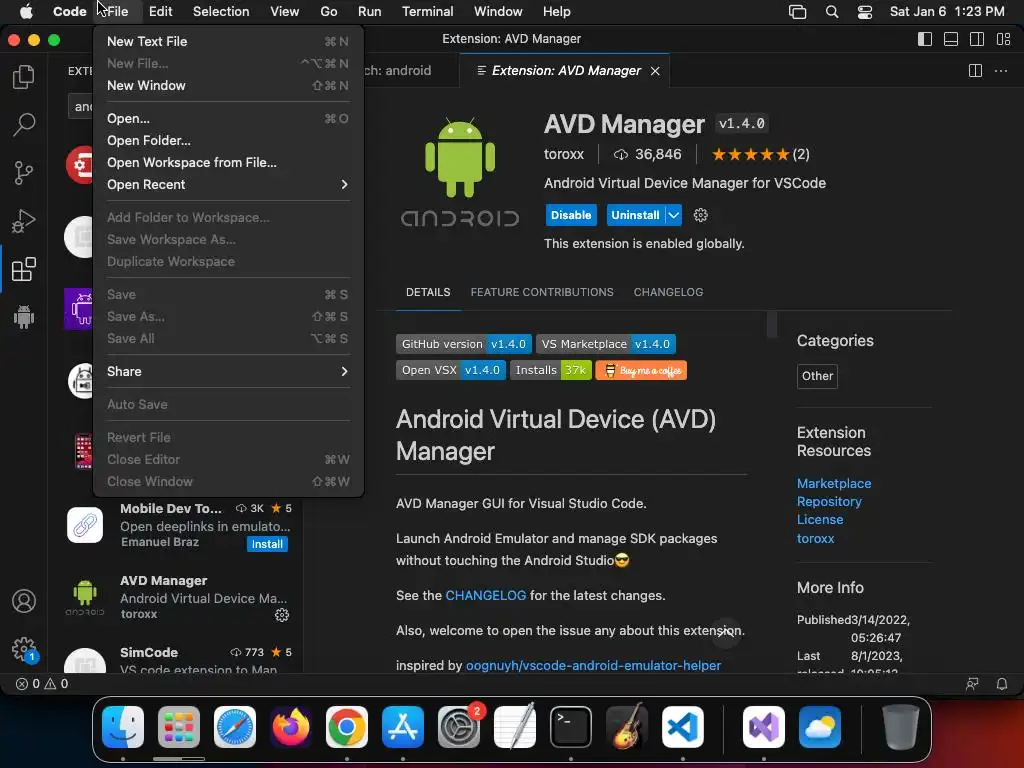Open the Android AVD Manager sidebar icon
This screenshot has width=1024, height=768.
click(24, 317)
